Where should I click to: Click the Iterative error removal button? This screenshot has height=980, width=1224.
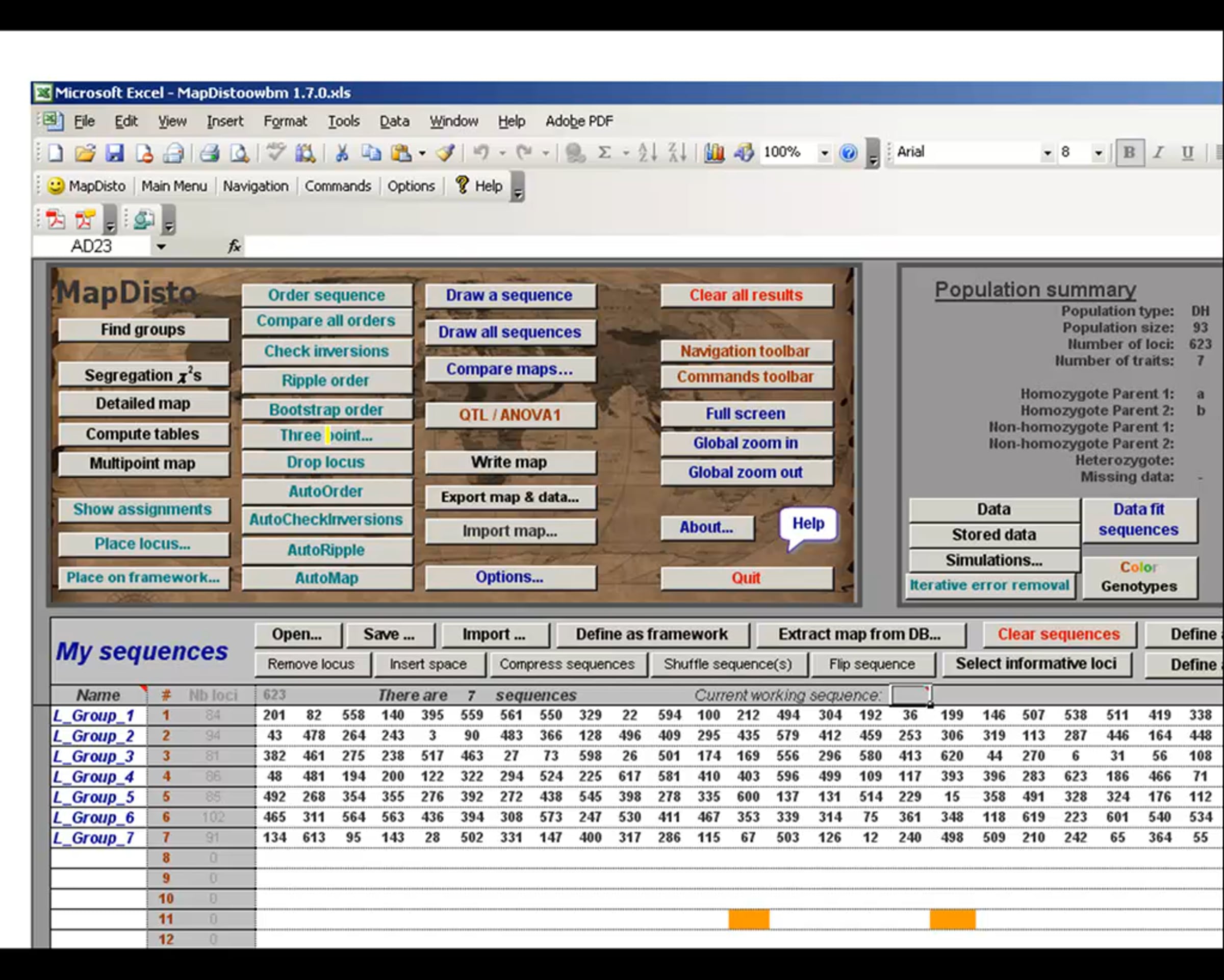point(989,585)
